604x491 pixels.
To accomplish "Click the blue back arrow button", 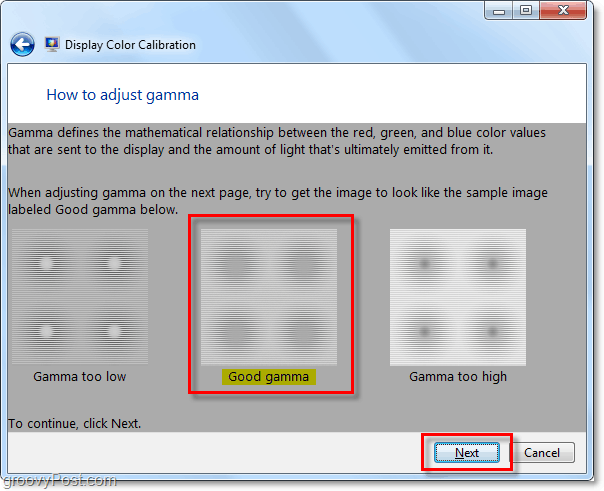I will tap(22, 44).
